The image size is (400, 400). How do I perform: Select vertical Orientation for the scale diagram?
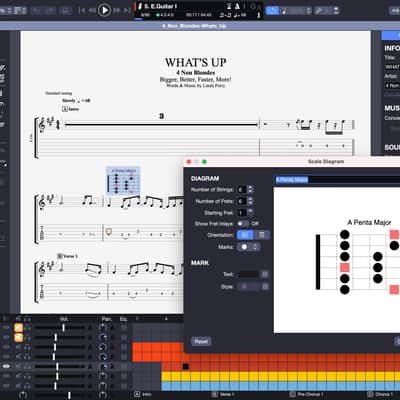[262, 235]
